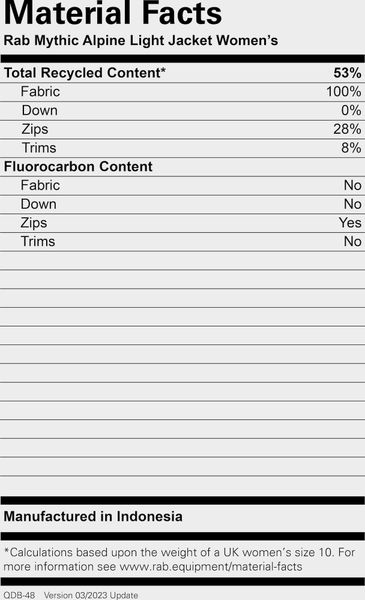Click the Zips row under recycled content

[182, 129]
